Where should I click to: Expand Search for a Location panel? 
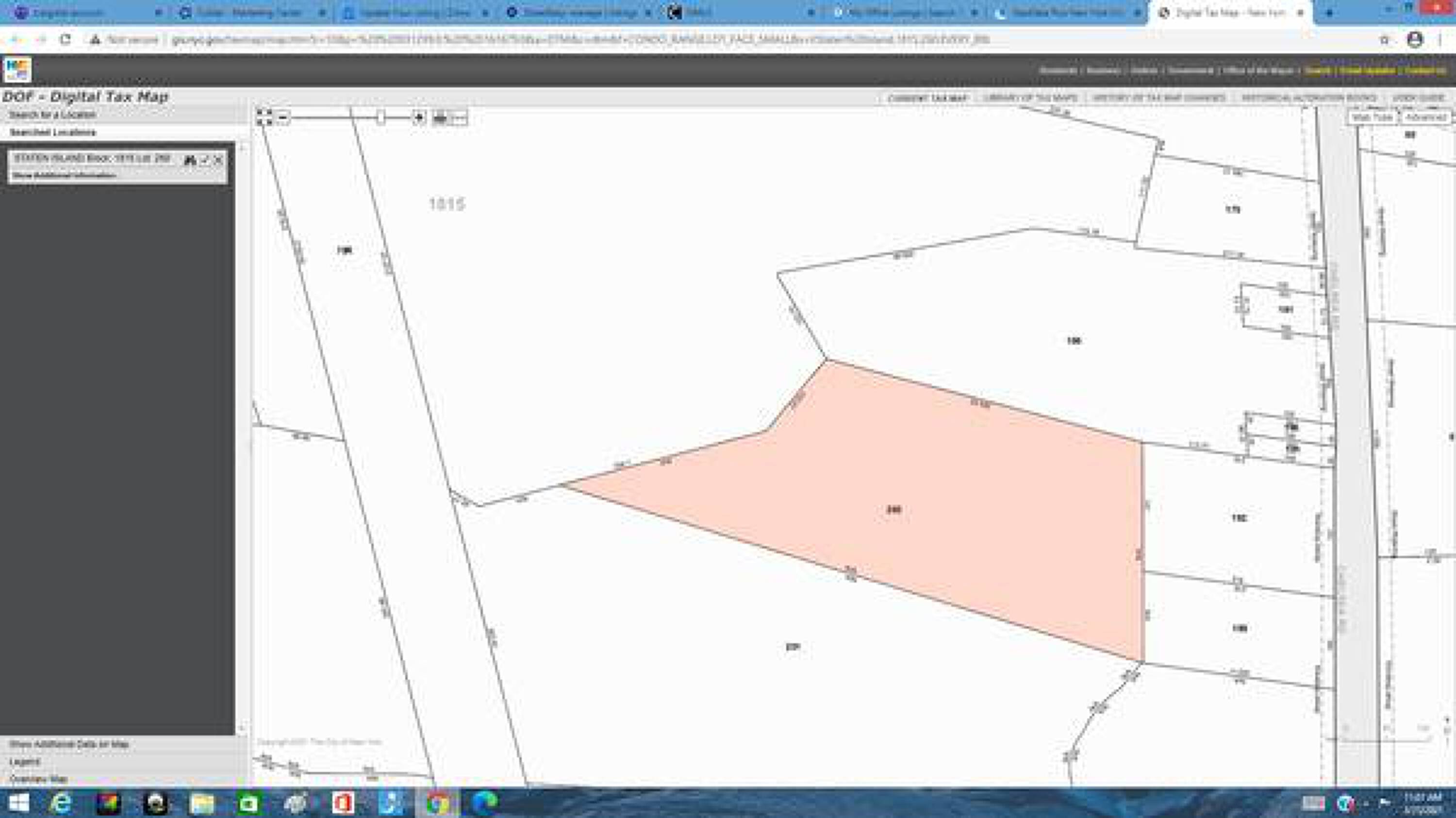[52, 115]
